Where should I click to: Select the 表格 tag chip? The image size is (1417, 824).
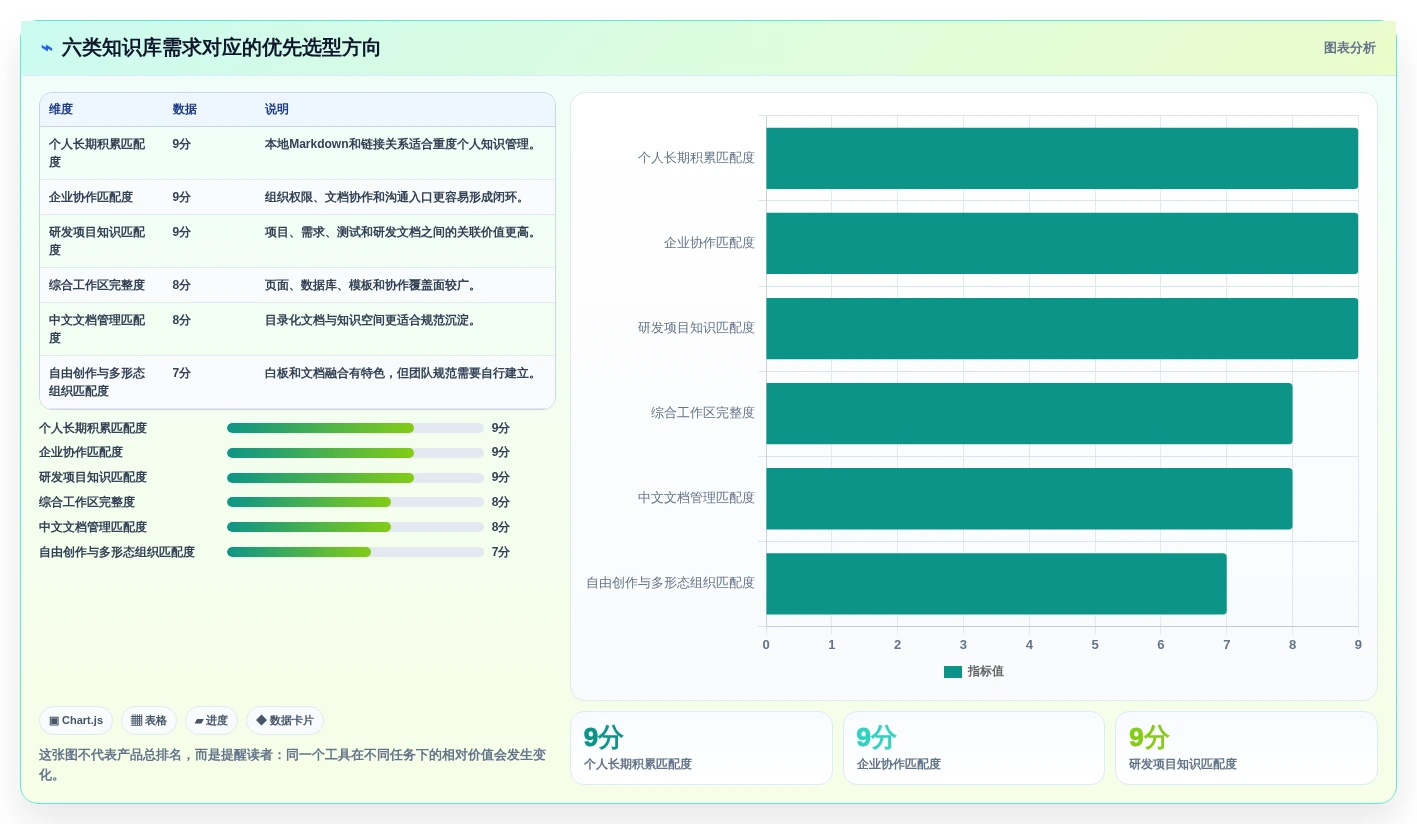tap(149, 720)
